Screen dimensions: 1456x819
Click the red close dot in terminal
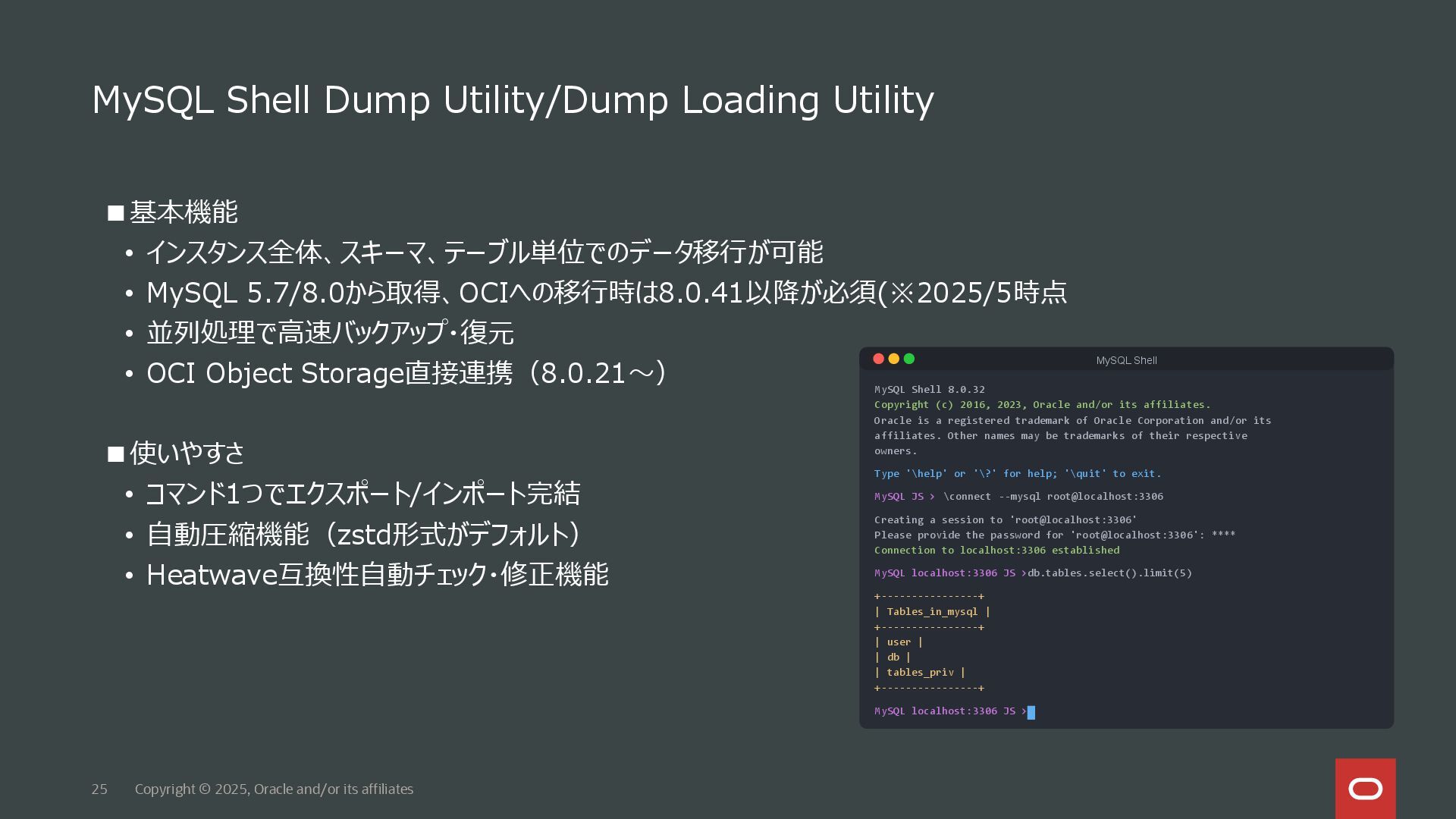click(x=878, y=359)
